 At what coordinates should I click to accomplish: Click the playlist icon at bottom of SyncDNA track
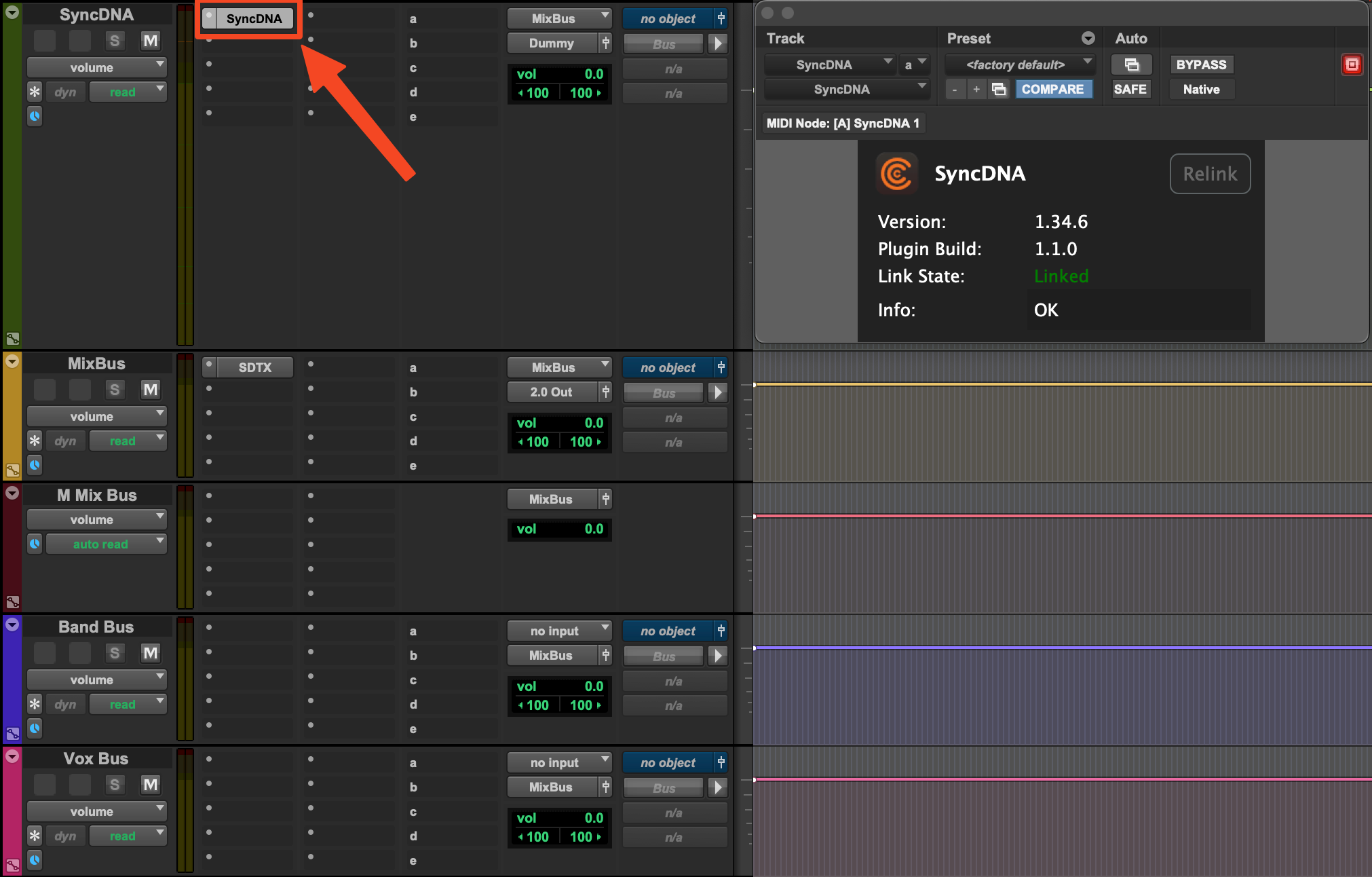12,338
